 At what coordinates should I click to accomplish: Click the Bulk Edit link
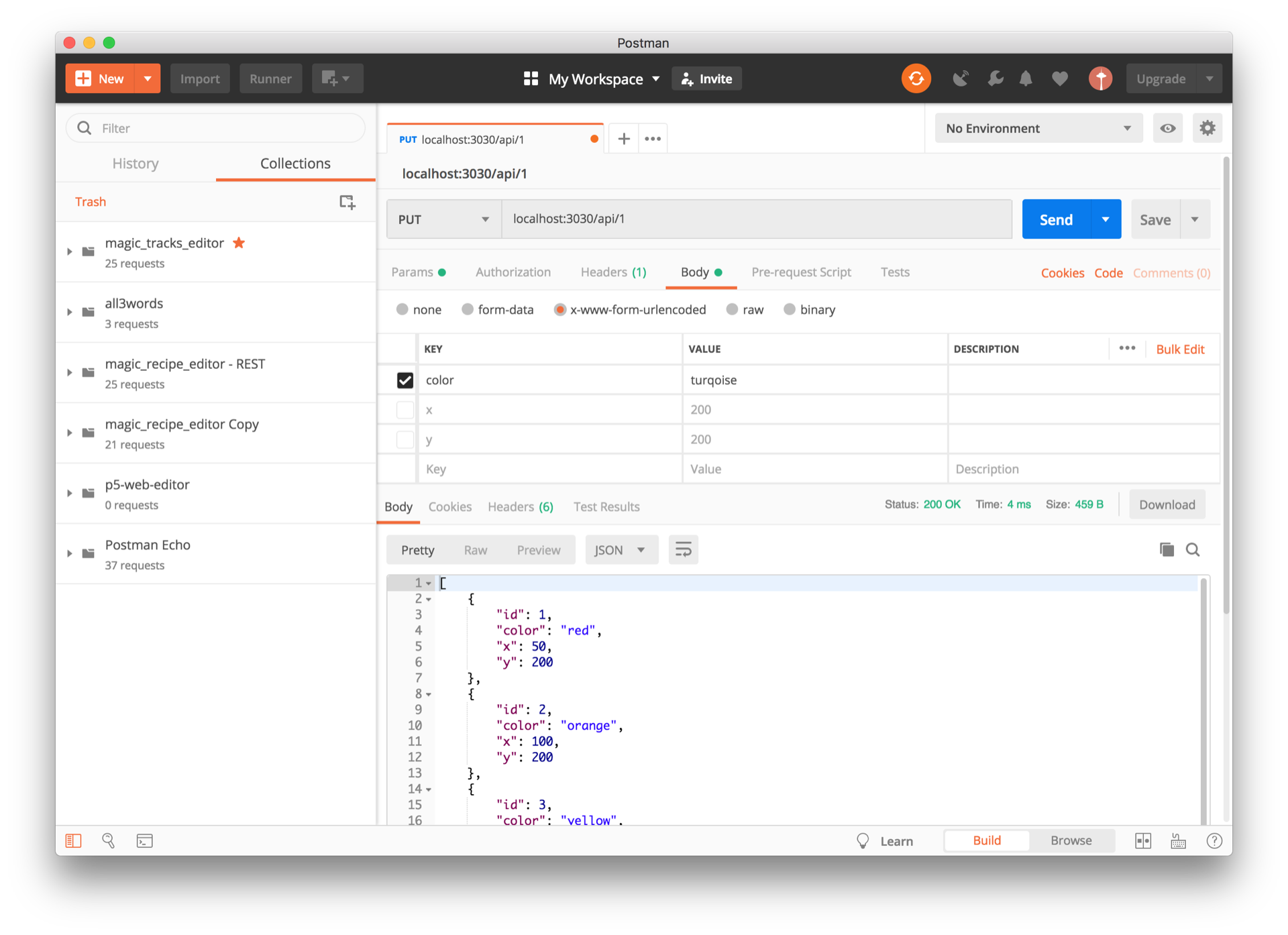pos(1180,349)
